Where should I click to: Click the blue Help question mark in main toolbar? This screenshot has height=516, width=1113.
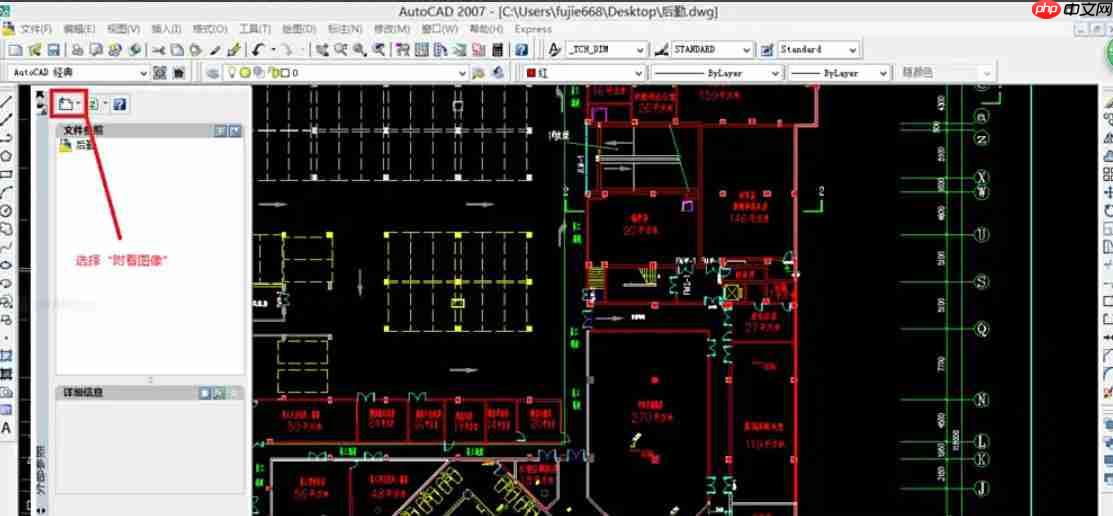click(521, 50)
